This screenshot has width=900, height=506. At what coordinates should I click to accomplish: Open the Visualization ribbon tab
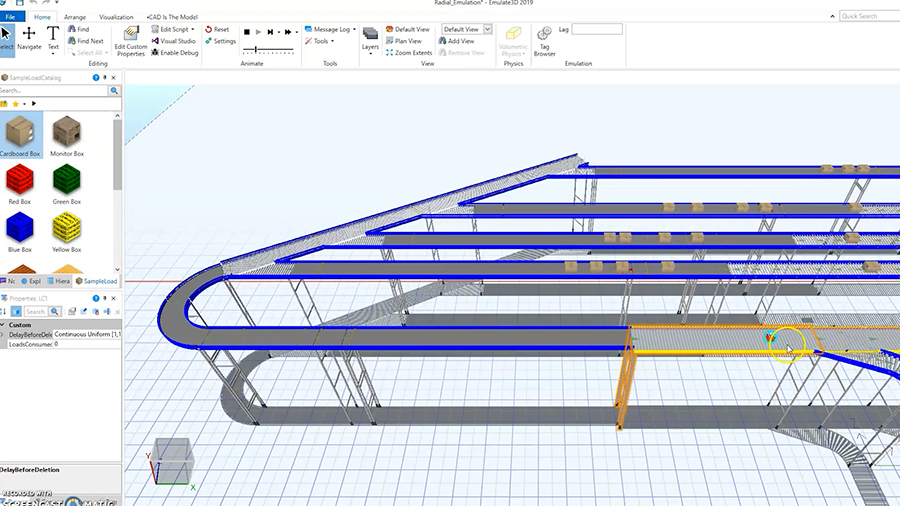tap(116, 17)
